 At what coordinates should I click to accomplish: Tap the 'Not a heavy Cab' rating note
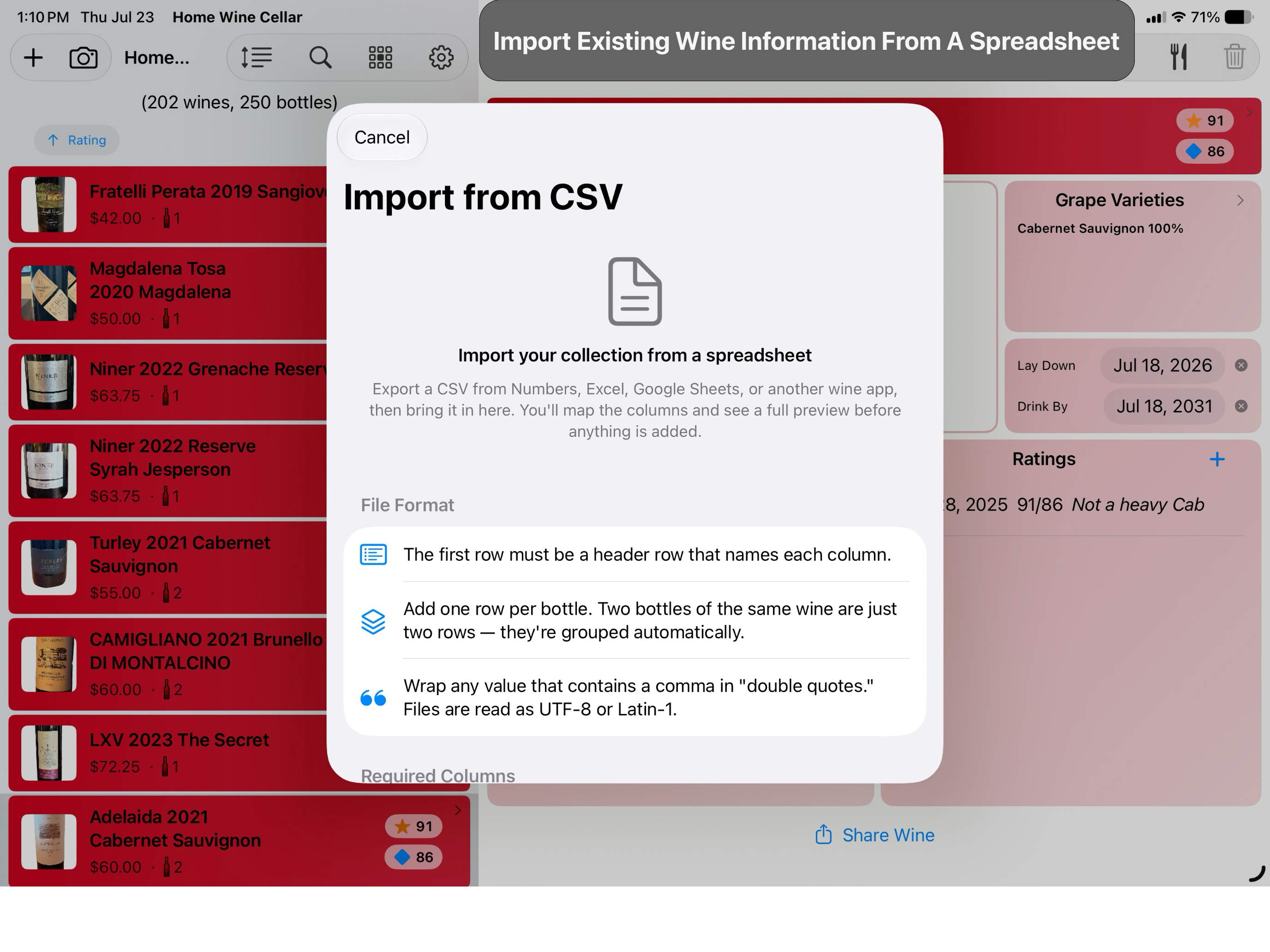pyautogui.click(x=1138, y=505)
